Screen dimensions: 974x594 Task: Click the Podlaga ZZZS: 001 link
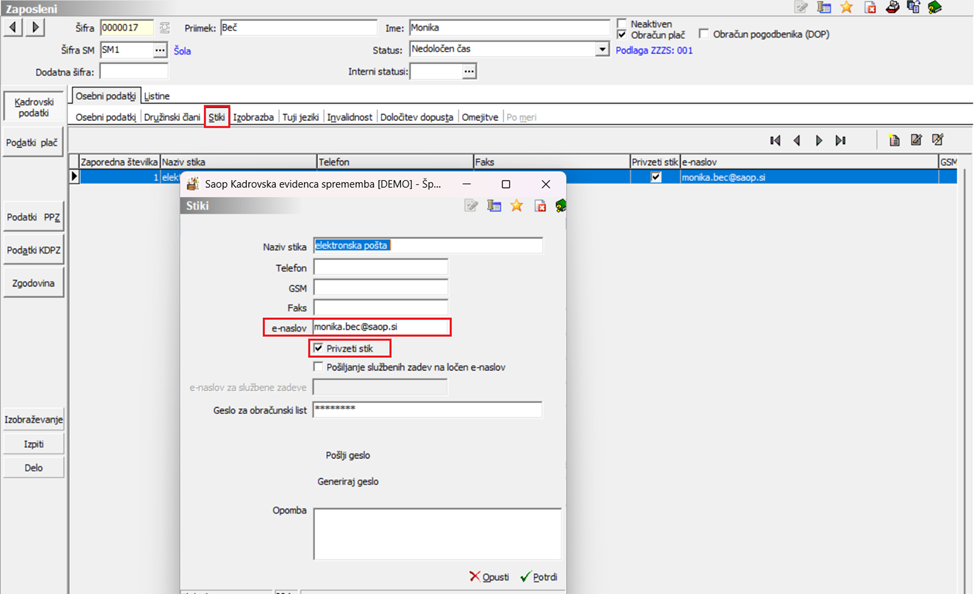point(654,50)
